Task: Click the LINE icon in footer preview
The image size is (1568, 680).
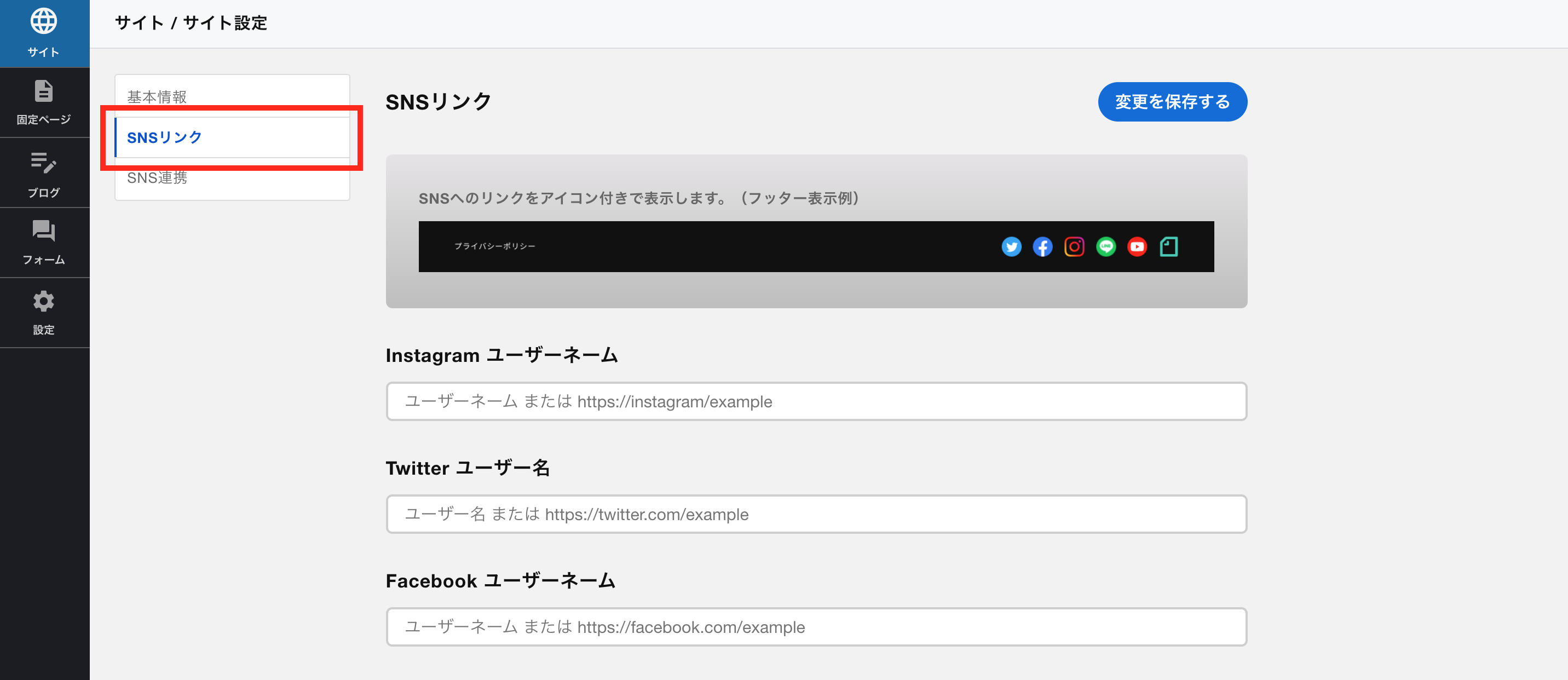Action: (x=1105, y=246)
